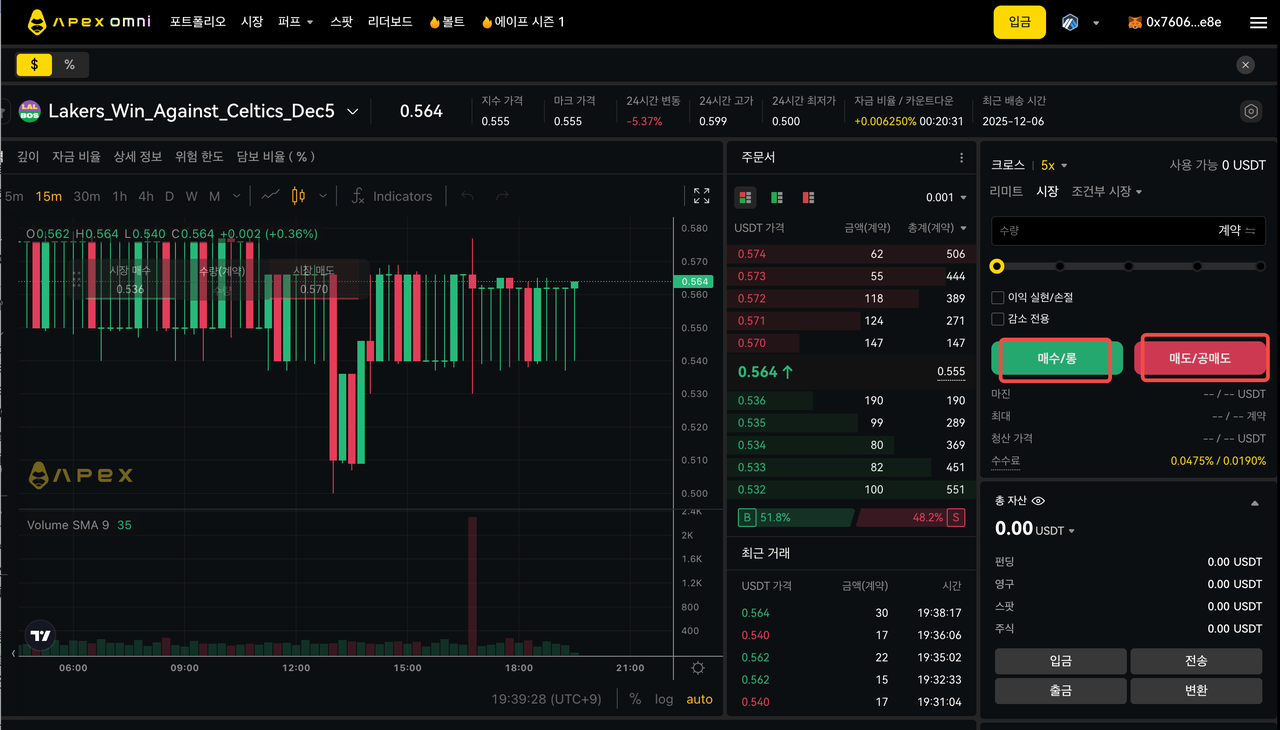The image size is (1280, 730).
Task: Show only sell orders in order book
Action: click(x=808, y=198)
